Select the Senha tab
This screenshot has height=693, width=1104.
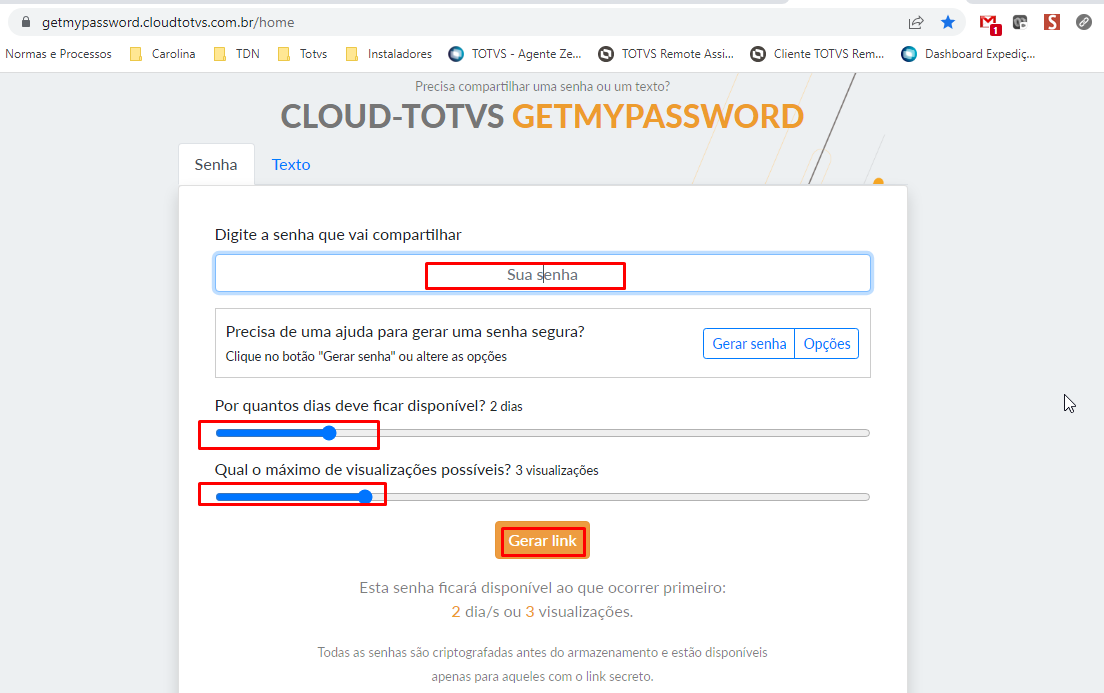coord(216,165)
